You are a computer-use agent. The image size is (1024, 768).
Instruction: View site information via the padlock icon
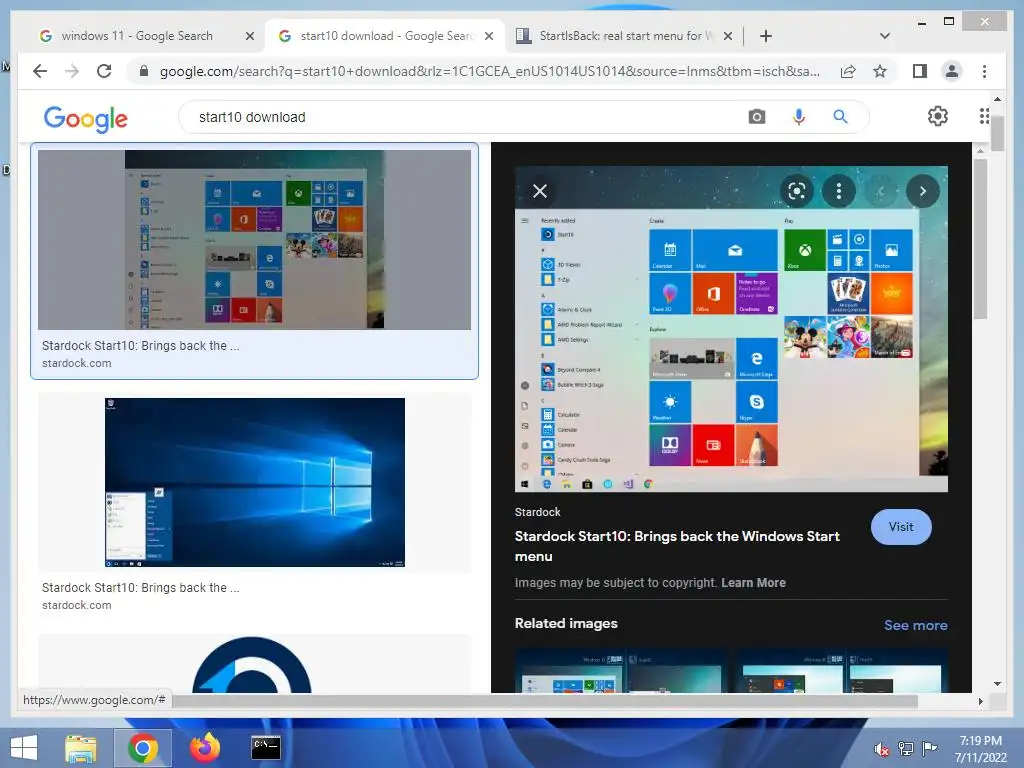tap(144, 71)
